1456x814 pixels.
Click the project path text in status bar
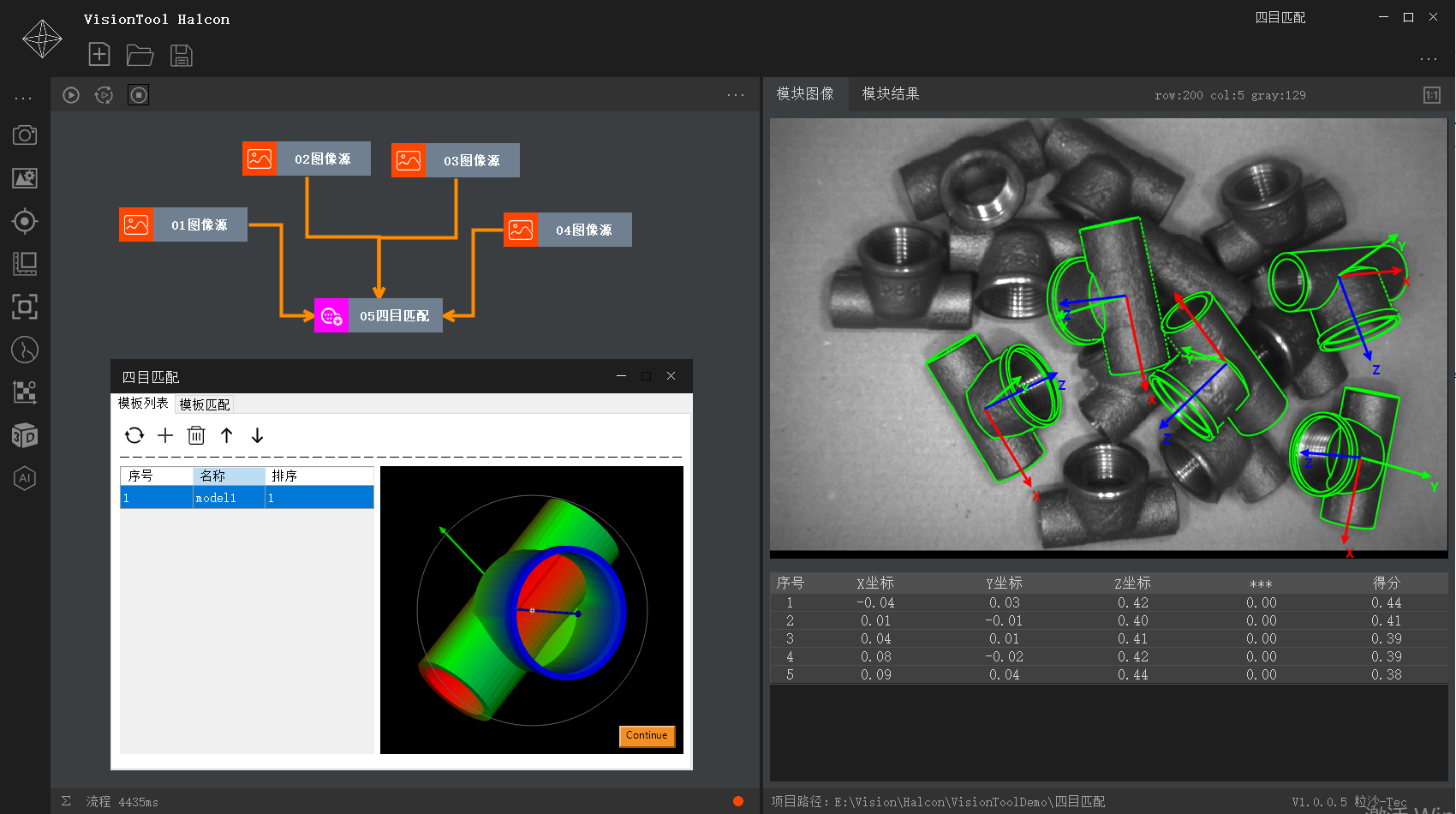938,802
